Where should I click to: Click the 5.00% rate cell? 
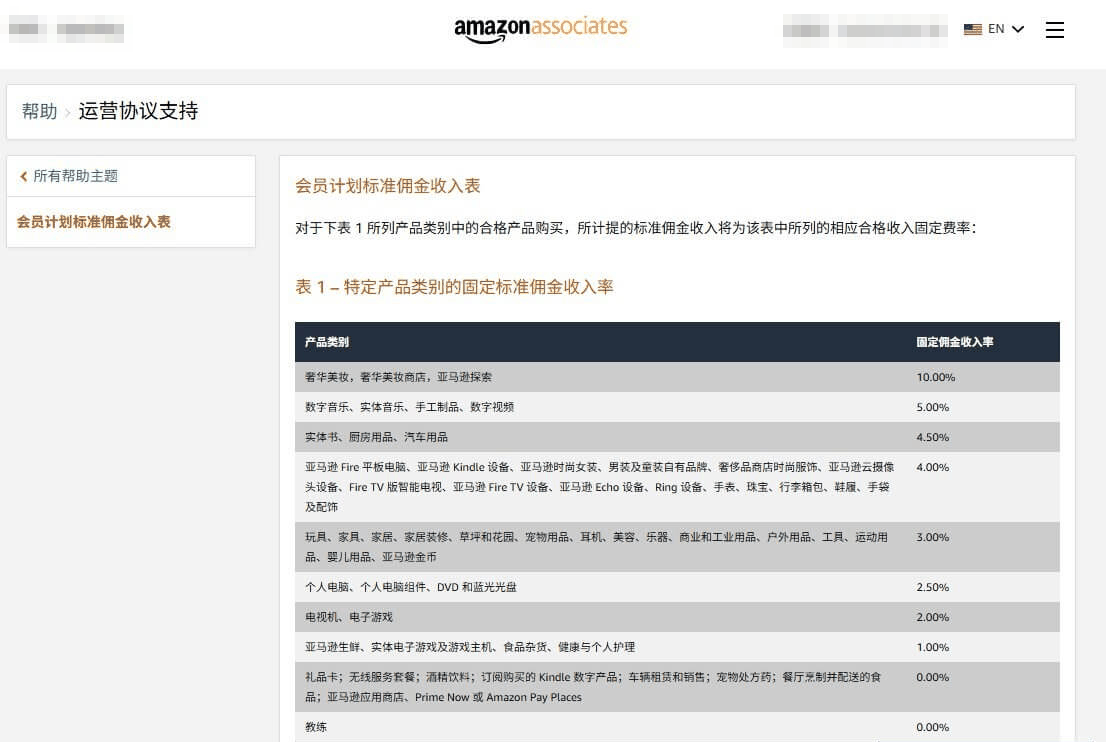[x=932, y=408]
